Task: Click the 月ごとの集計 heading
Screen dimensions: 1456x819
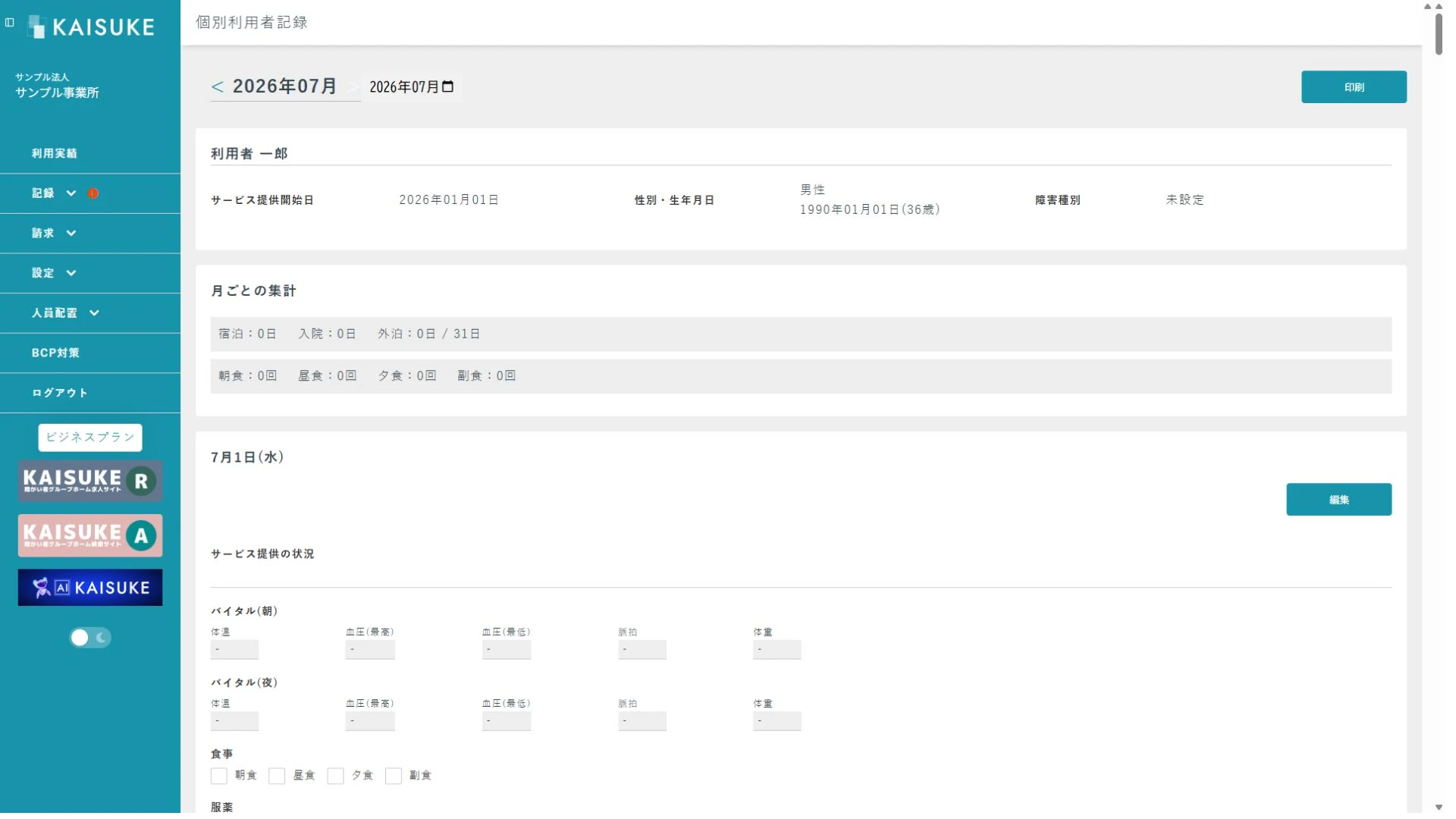Action: pos(253,291)
